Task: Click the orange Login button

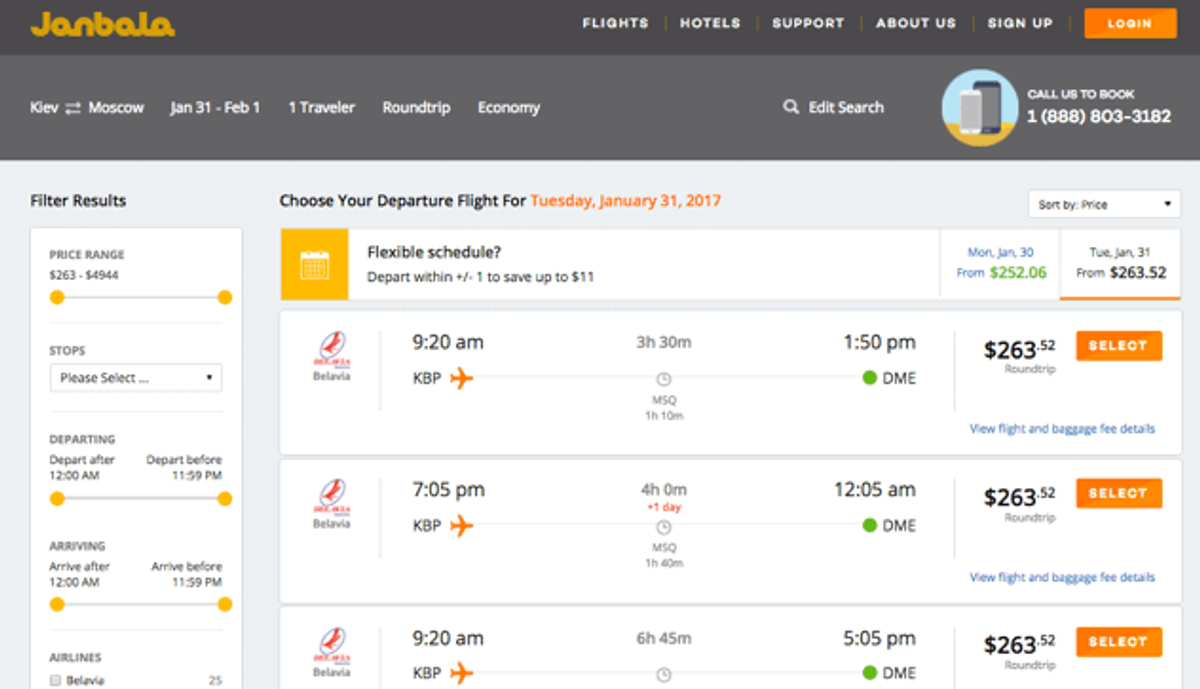Action: pos(1130,23)
